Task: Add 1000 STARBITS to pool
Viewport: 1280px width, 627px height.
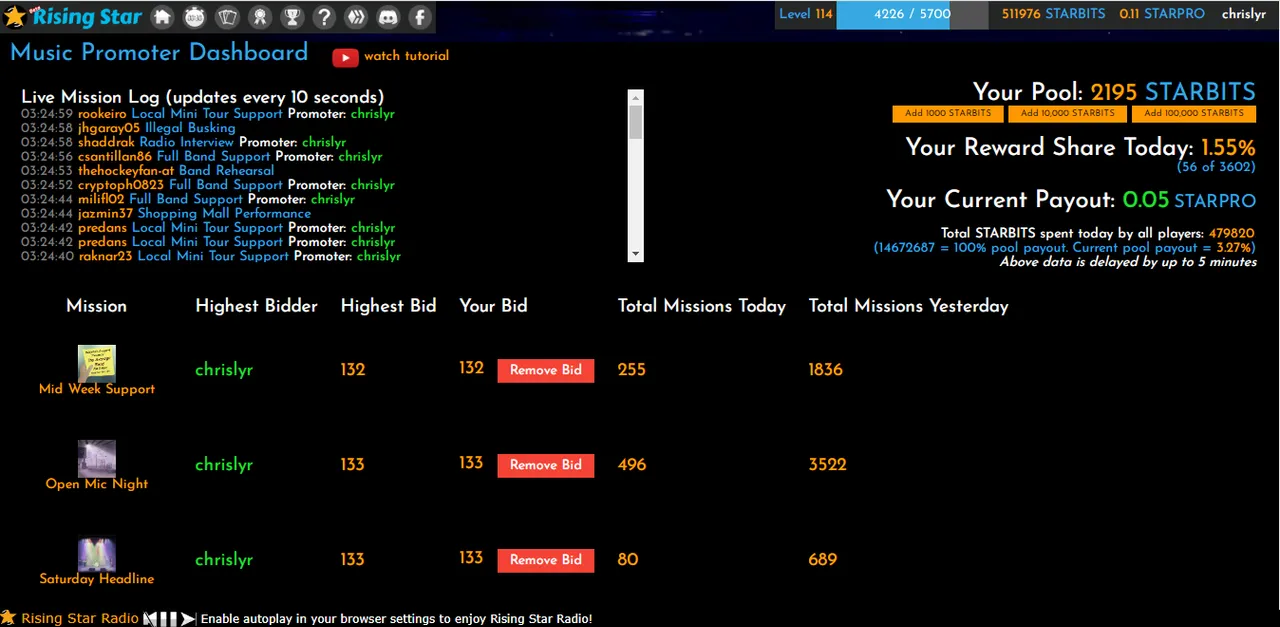Action: [948, 114]
